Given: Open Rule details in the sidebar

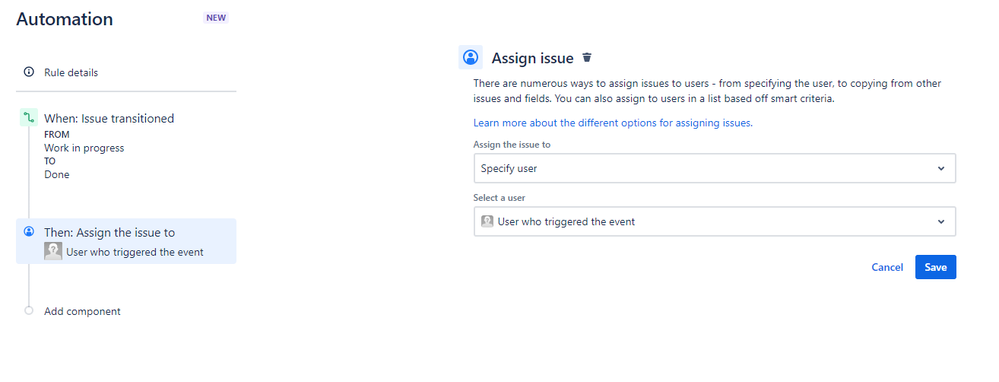Looking at the screenshot, I should click(71, 73).
